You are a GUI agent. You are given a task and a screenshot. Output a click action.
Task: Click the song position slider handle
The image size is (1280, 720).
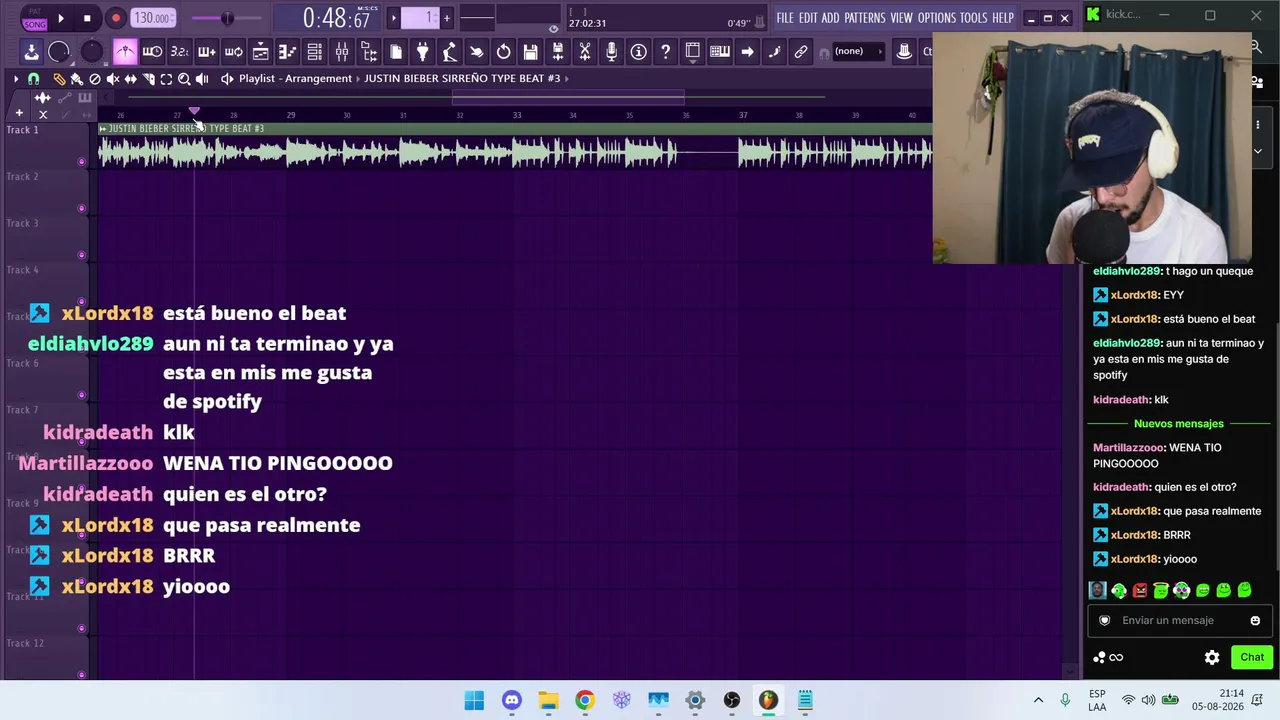tap(227, 18)
